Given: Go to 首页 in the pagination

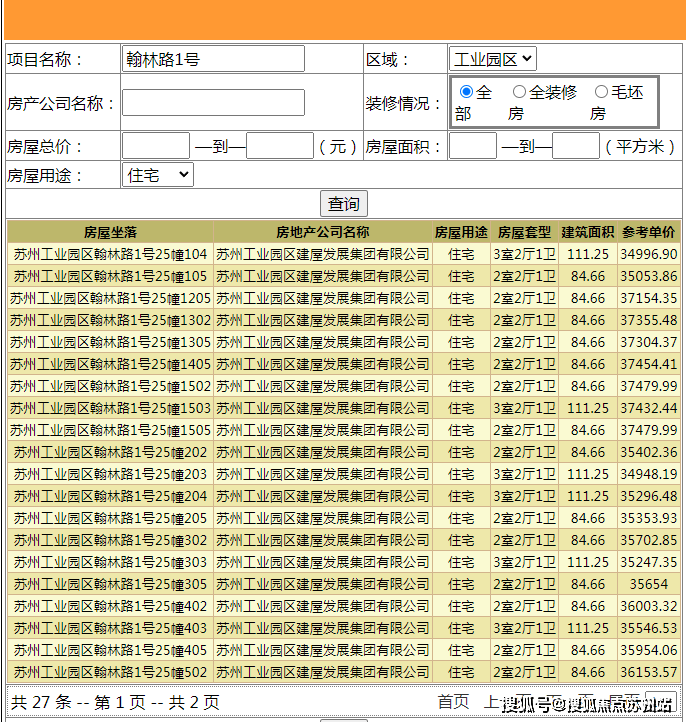Looking at the screenshot, I should [x=453, y=702].
